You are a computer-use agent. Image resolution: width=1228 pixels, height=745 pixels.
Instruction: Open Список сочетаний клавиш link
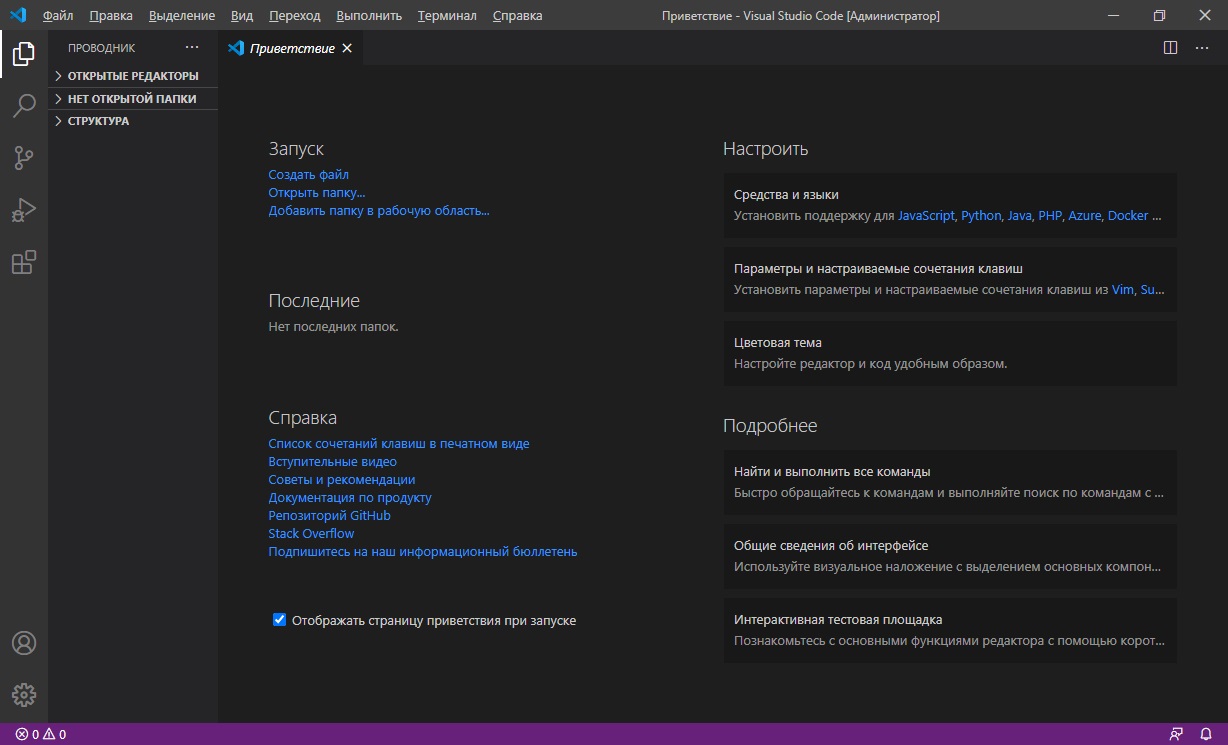(399, 444)
